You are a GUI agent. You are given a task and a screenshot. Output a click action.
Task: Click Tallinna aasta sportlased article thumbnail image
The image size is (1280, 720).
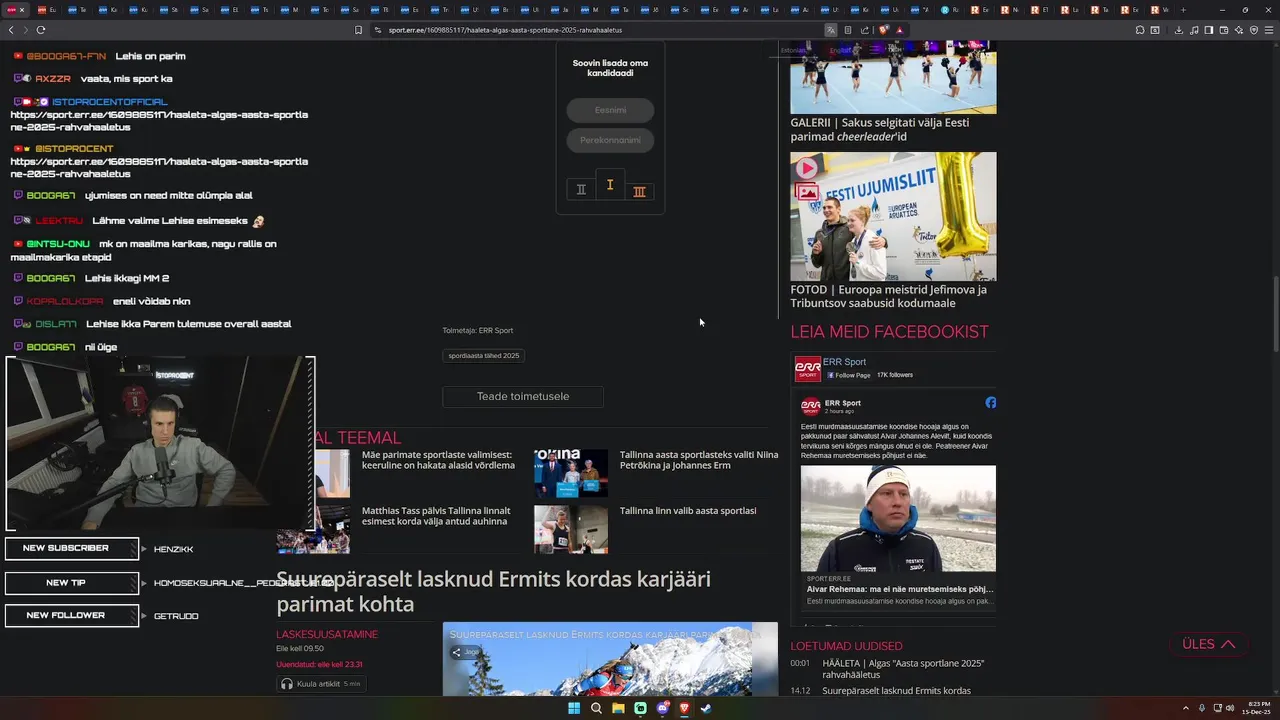571,472
